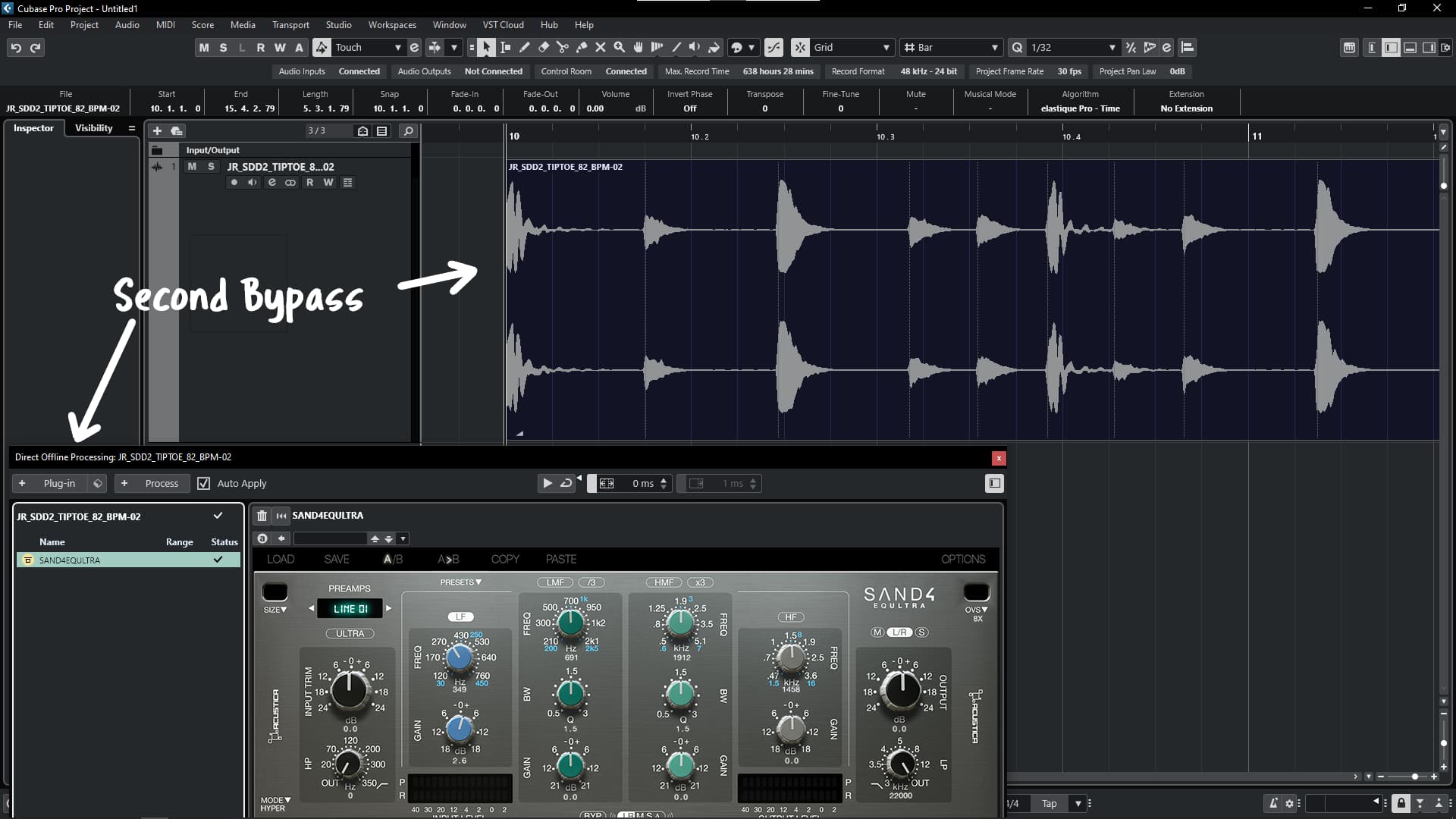Screen dimensions: 1456x819
Task: Open the Project menu
Action: point(84,25)
